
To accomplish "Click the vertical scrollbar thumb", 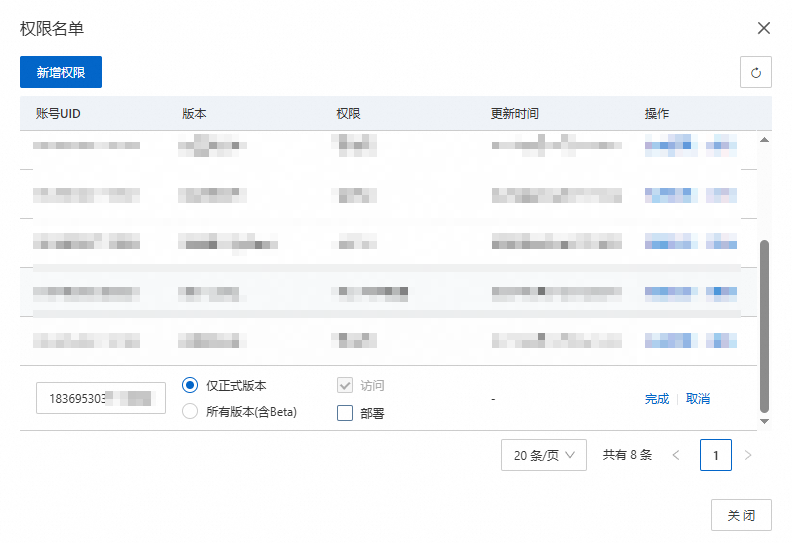I will click(765, 326).
